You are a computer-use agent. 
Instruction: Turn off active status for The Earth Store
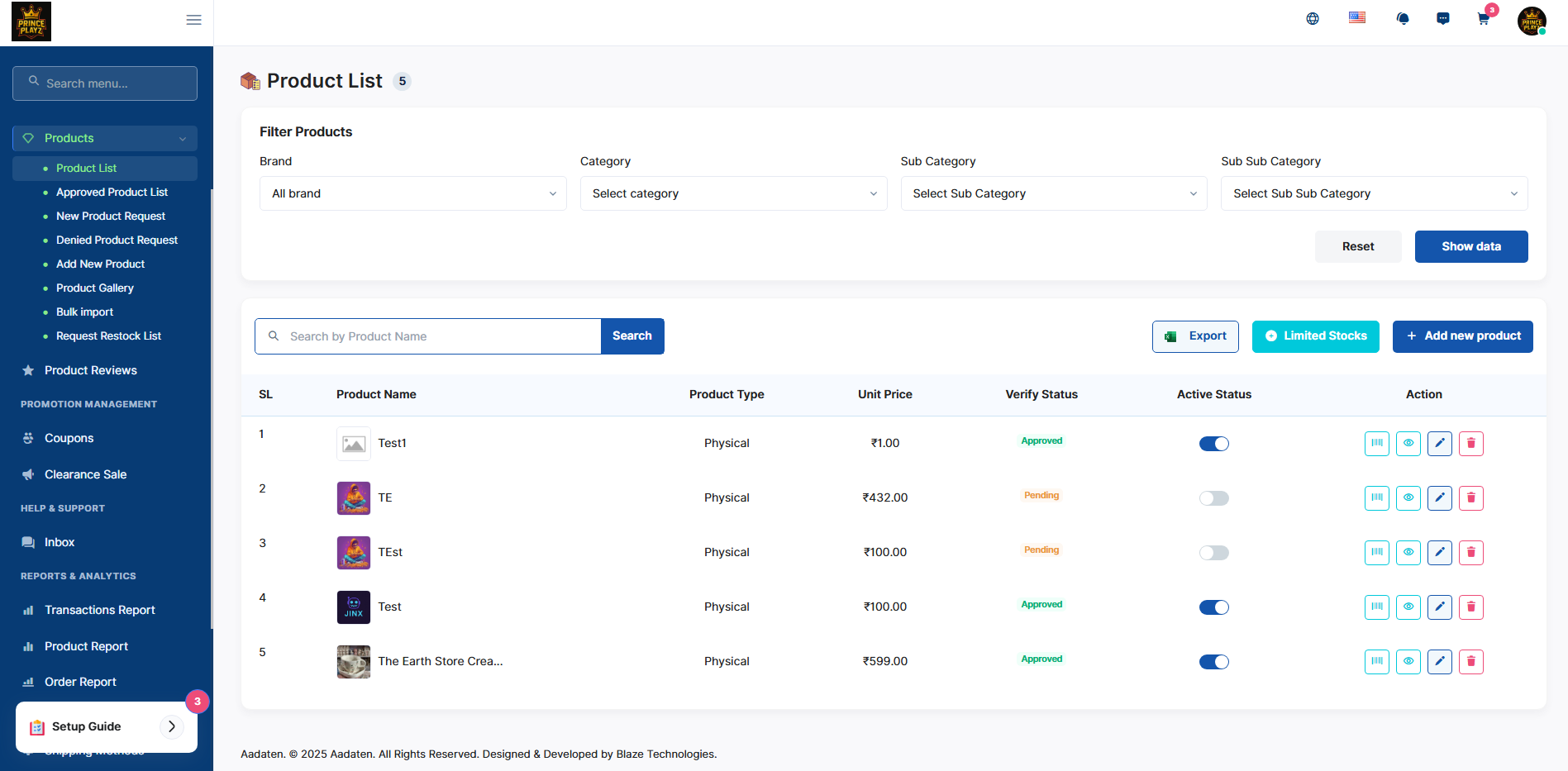pyautogui.click(x=1213, y=662)
